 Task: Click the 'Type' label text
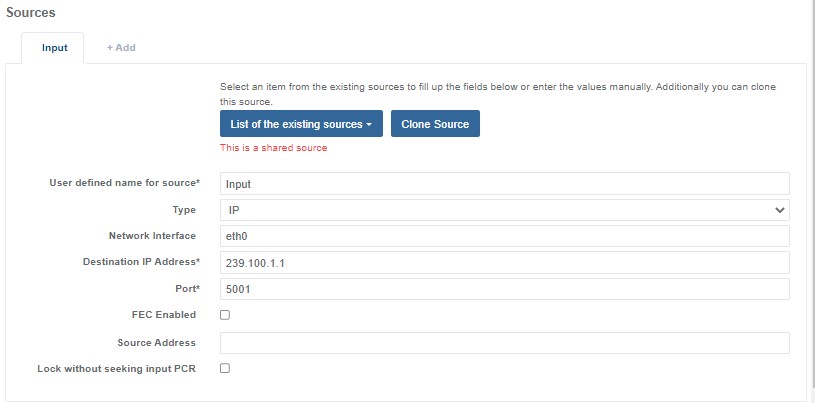tap(184, 210)
